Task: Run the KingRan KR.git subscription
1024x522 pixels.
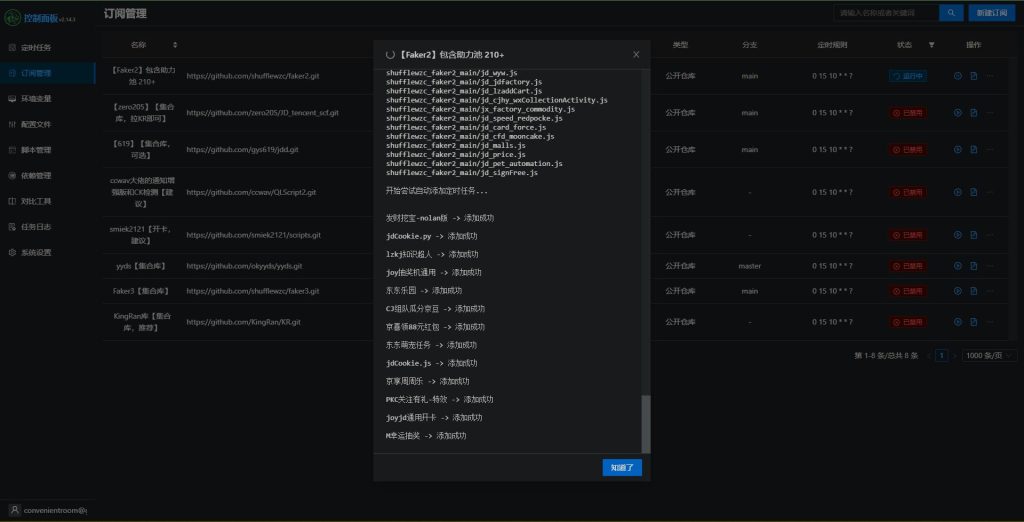Action: pos(957,321)
